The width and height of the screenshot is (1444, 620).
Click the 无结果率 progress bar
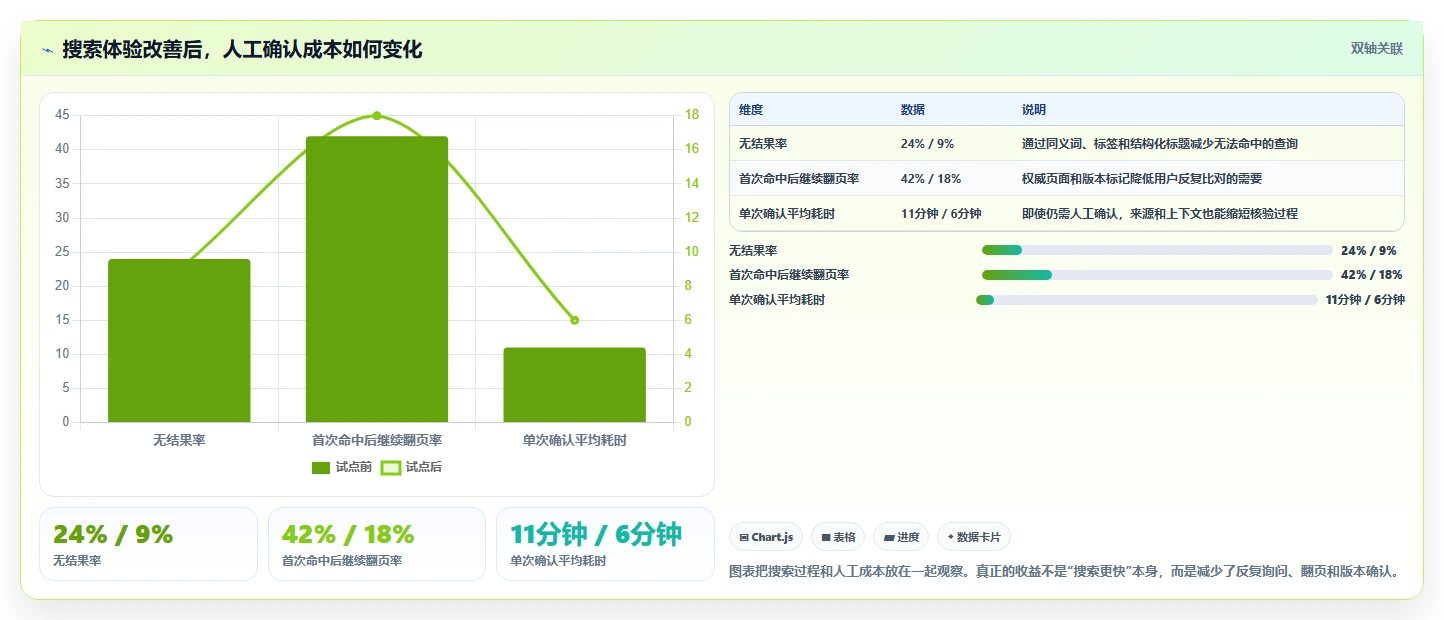tap(1157, 250)
